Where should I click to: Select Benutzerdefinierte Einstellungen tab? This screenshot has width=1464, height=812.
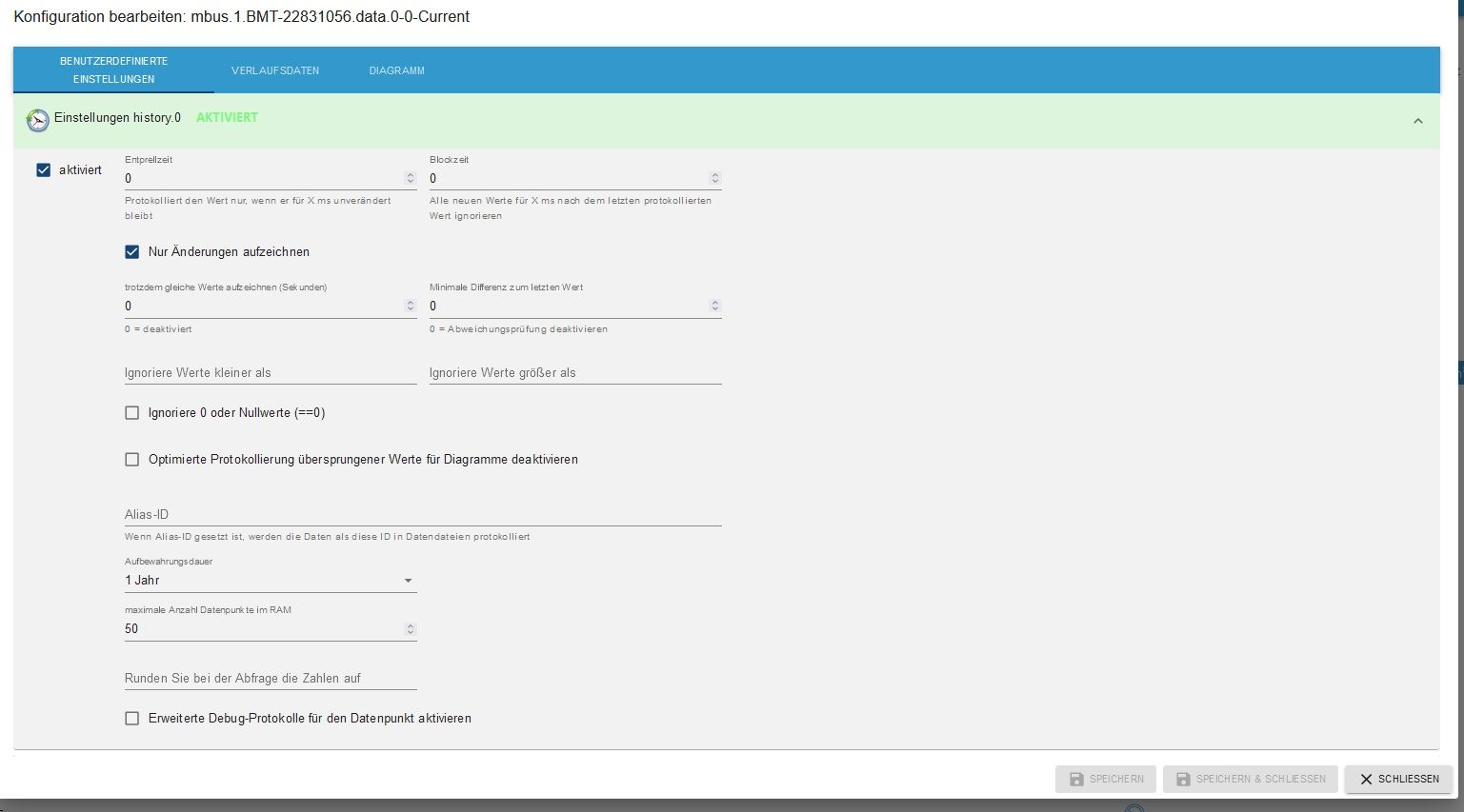(x=113, y=70)
